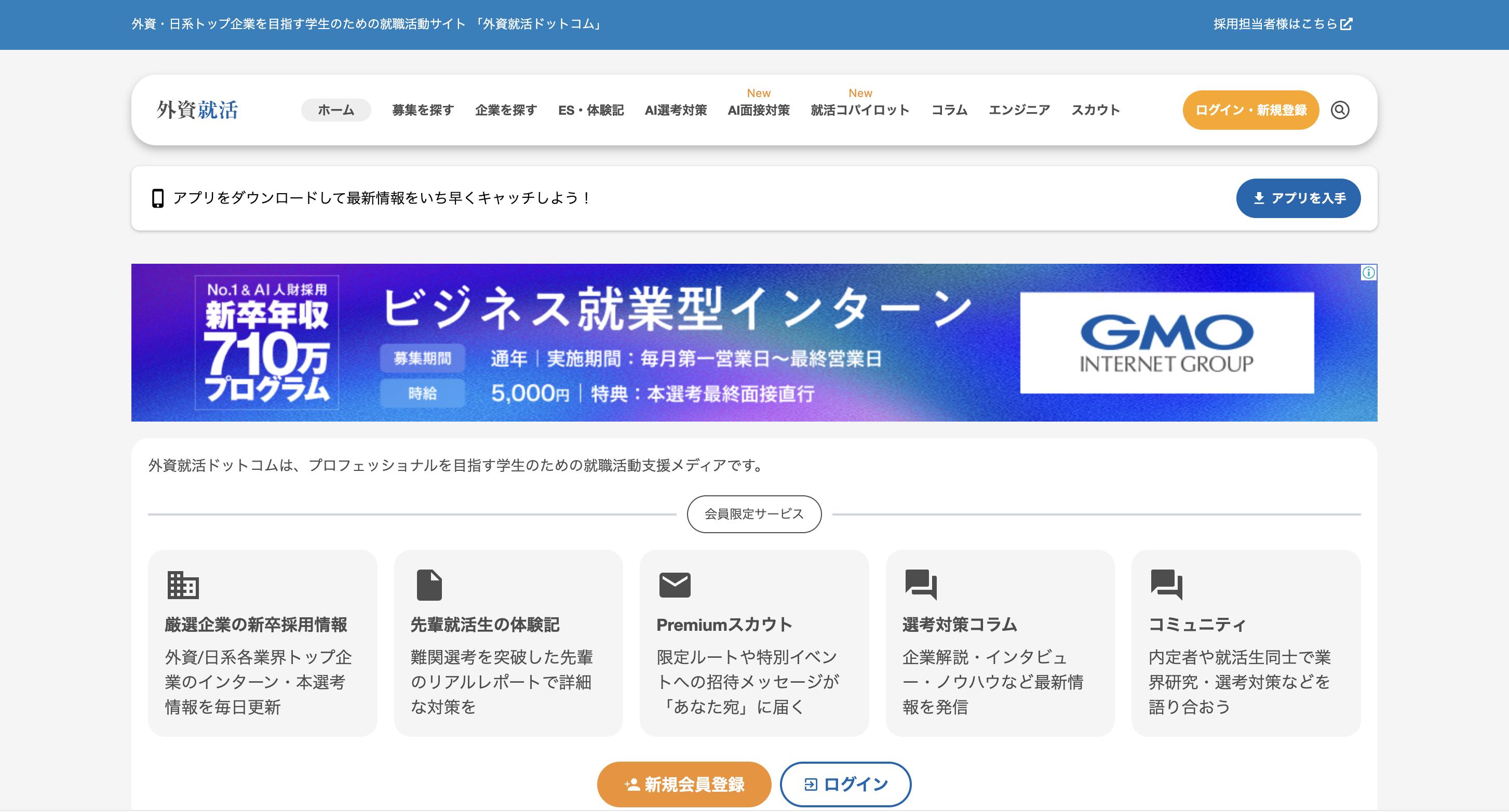Click the envelope icon in Premiumスカウト card

coord(675,585)
